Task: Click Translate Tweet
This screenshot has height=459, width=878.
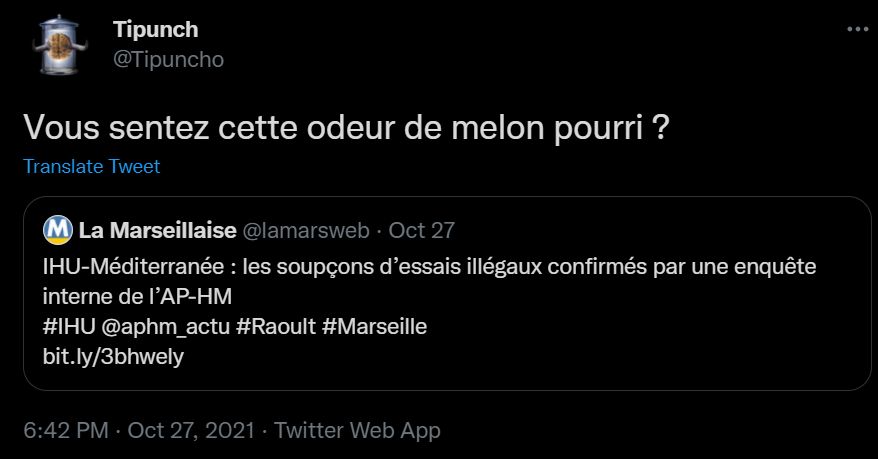Action: coord(91,167)
